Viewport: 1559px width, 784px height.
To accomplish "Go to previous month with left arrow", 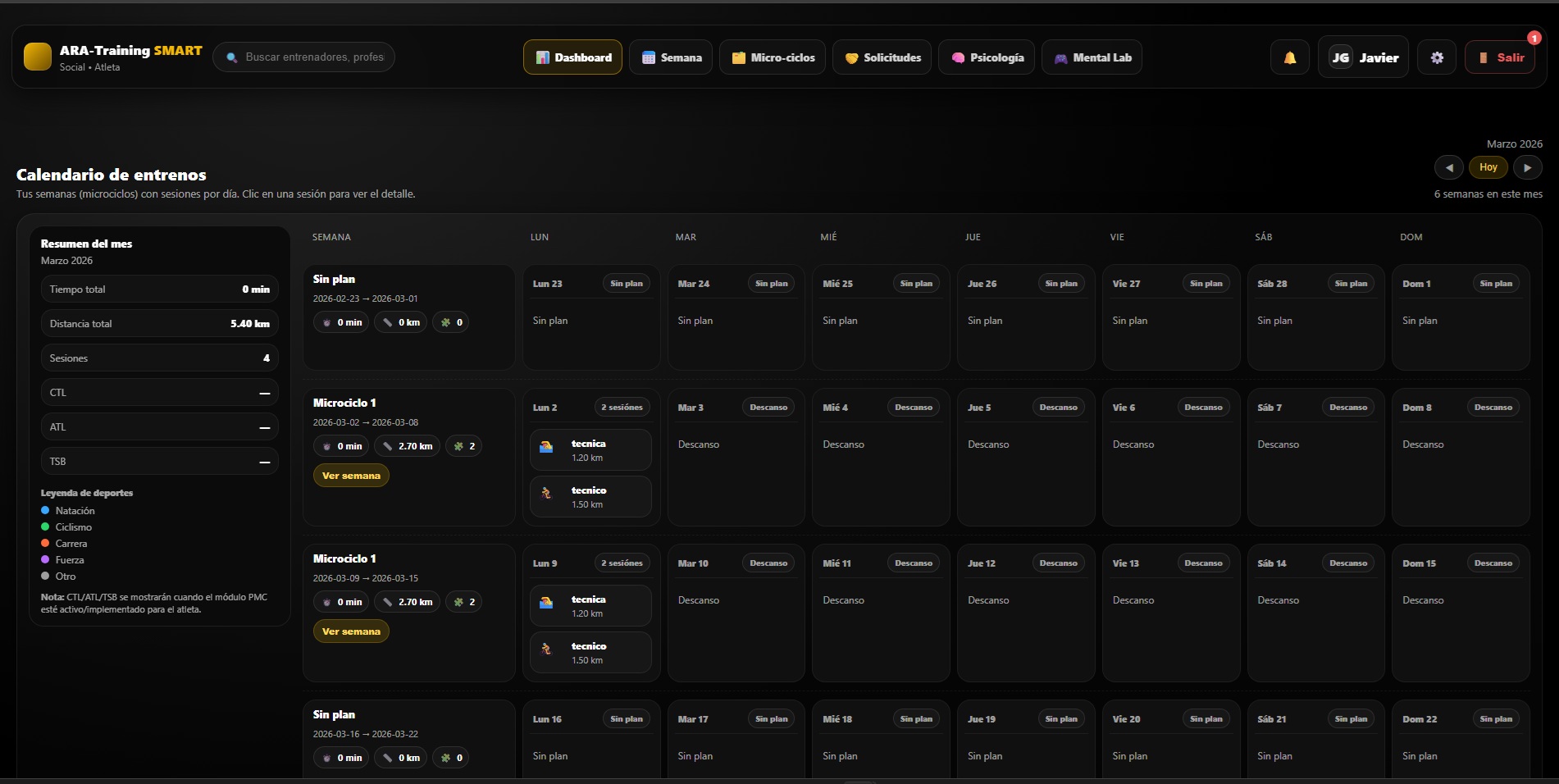I will [1448, 167].
